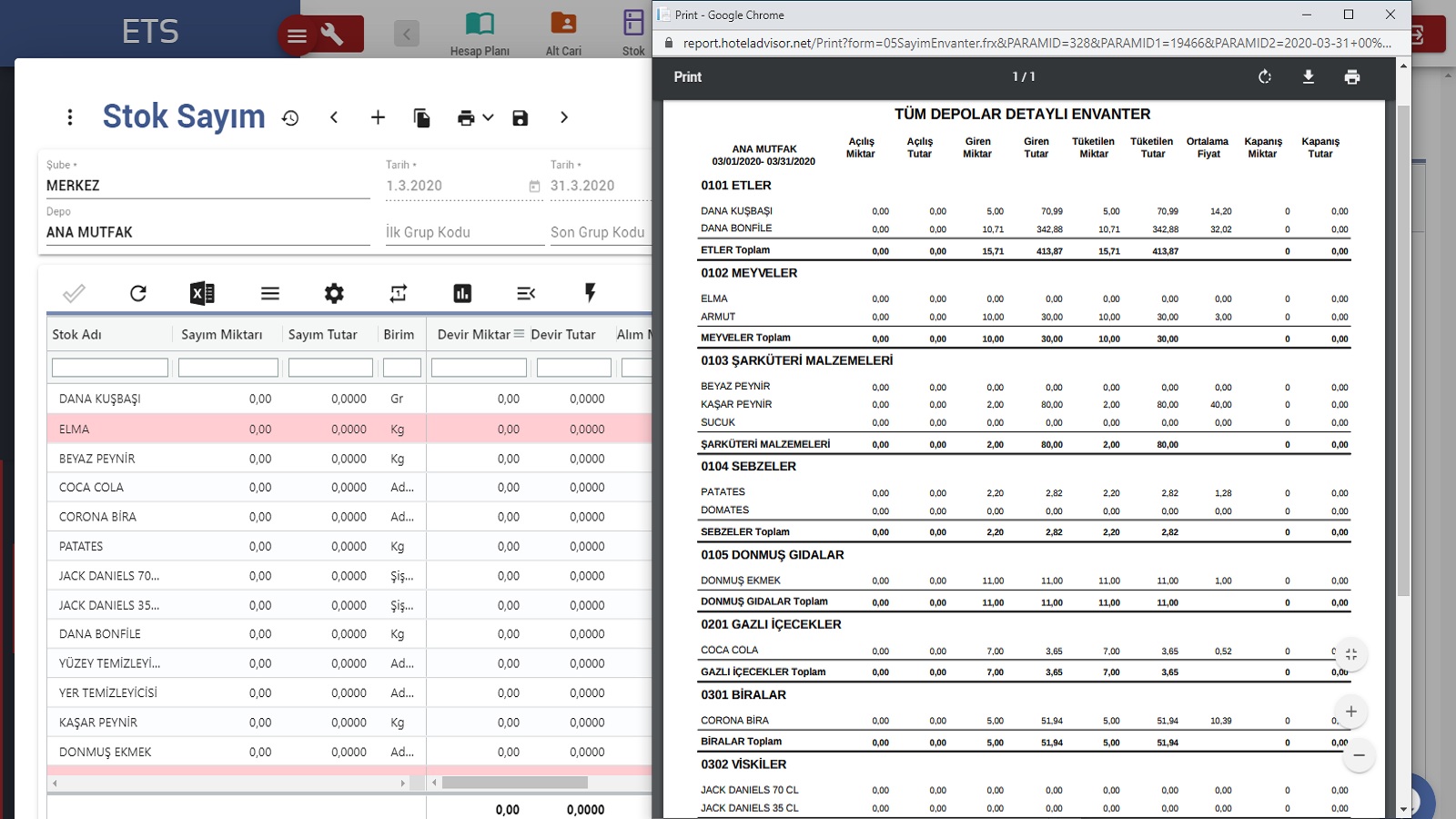This screenshot has height=819, width=1456.
Task: Open Hesap Planı from top bar
Action: (x=480, y=34)
